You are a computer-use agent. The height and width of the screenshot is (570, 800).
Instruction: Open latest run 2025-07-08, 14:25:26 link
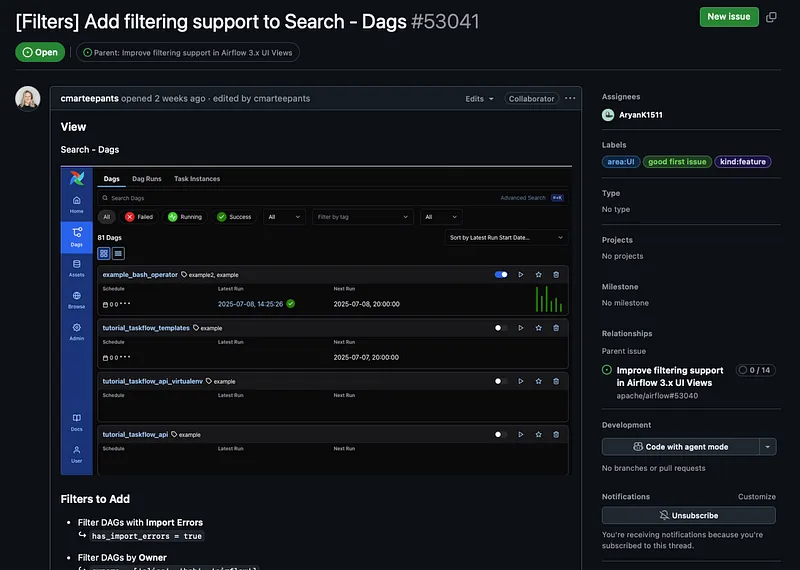pos(250,304)
